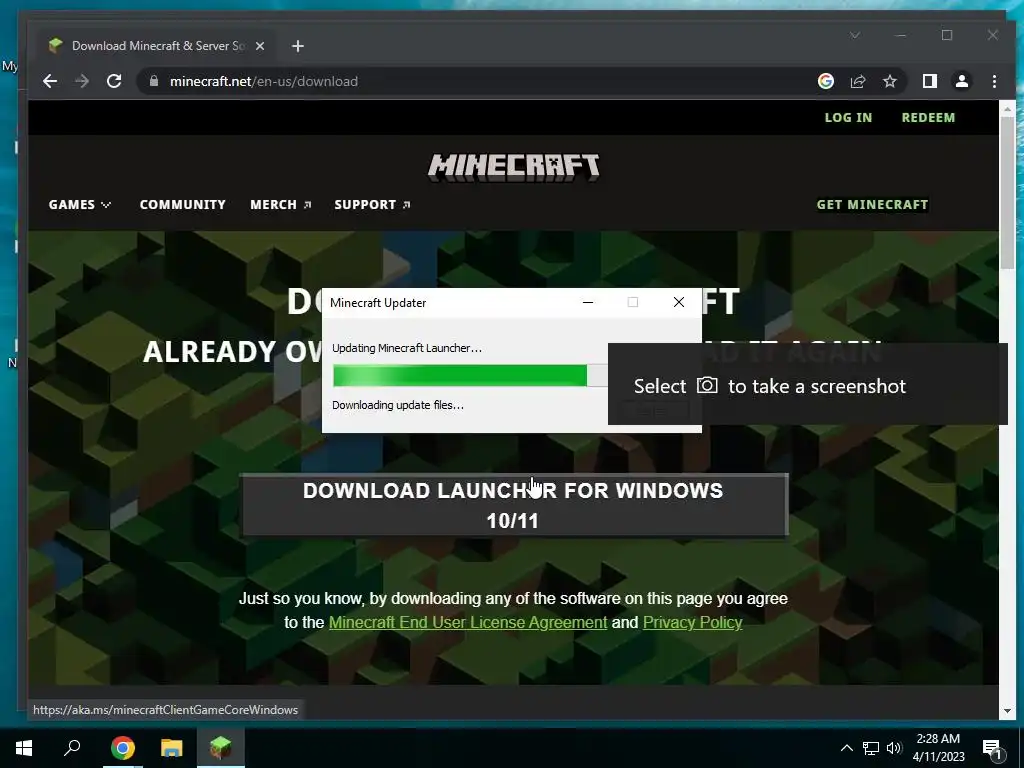
Task: Open the Privacy Policy link
Action: (x=692, y=622)
